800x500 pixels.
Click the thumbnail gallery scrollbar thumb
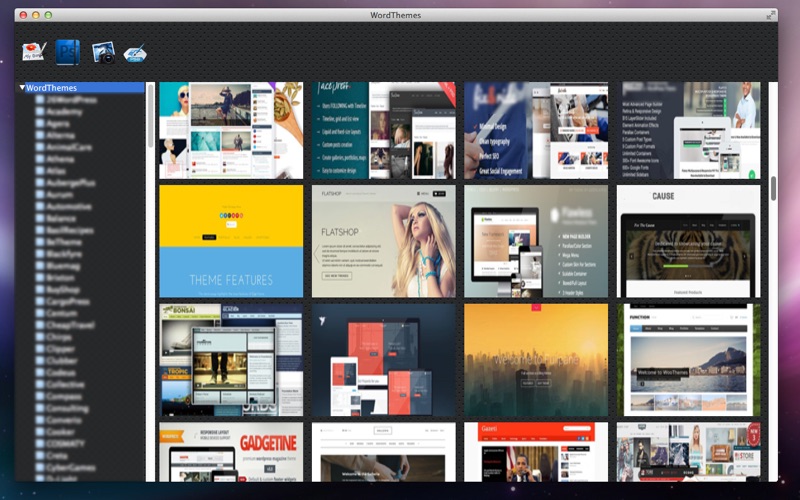coord(773,188)
